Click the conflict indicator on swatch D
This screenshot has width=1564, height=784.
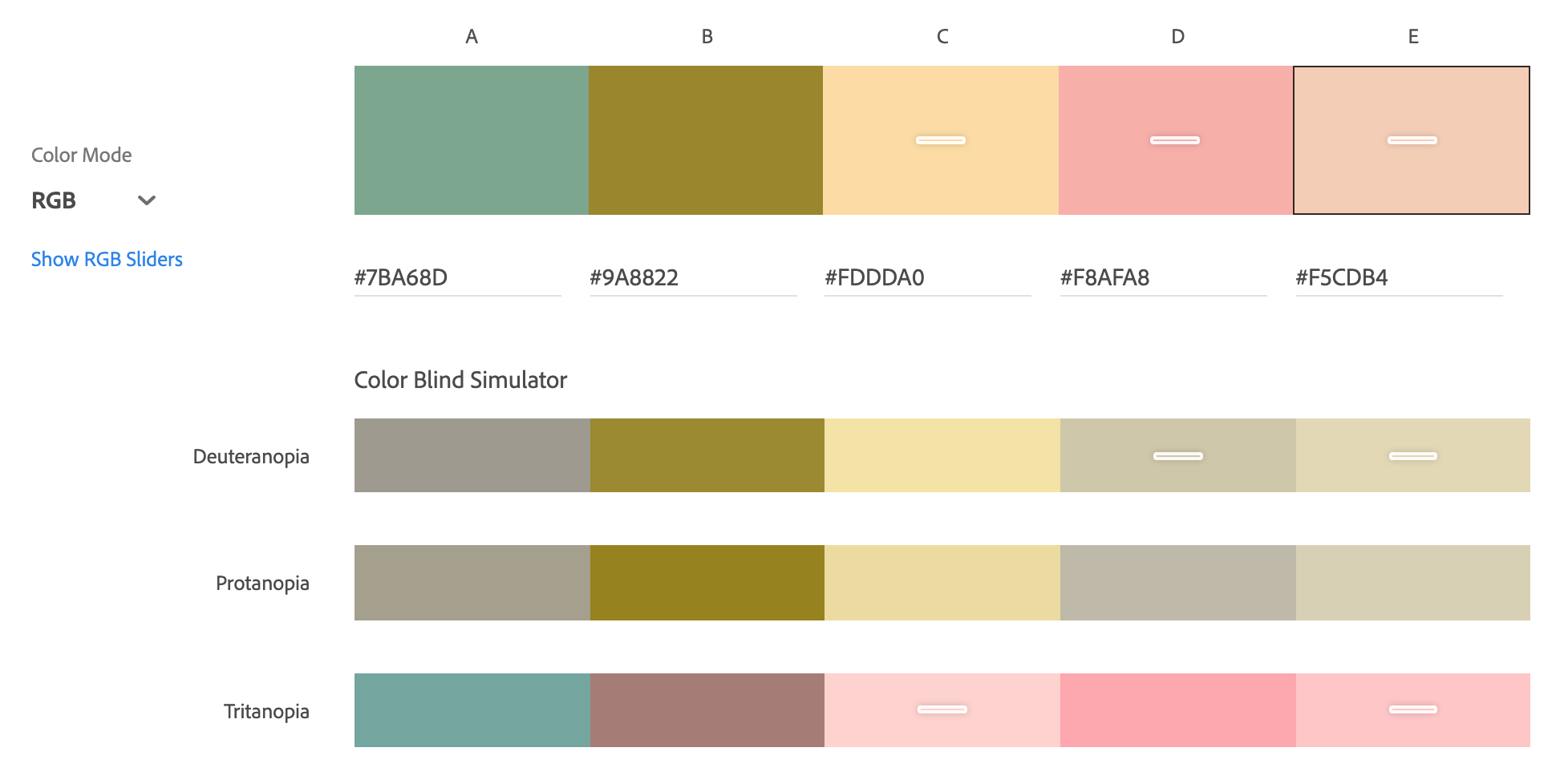point(1175,140)
